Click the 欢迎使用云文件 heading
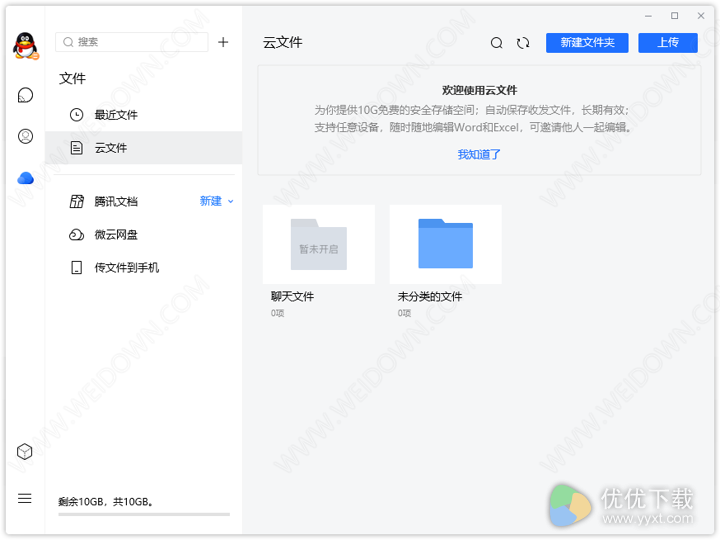 (479, 90)
